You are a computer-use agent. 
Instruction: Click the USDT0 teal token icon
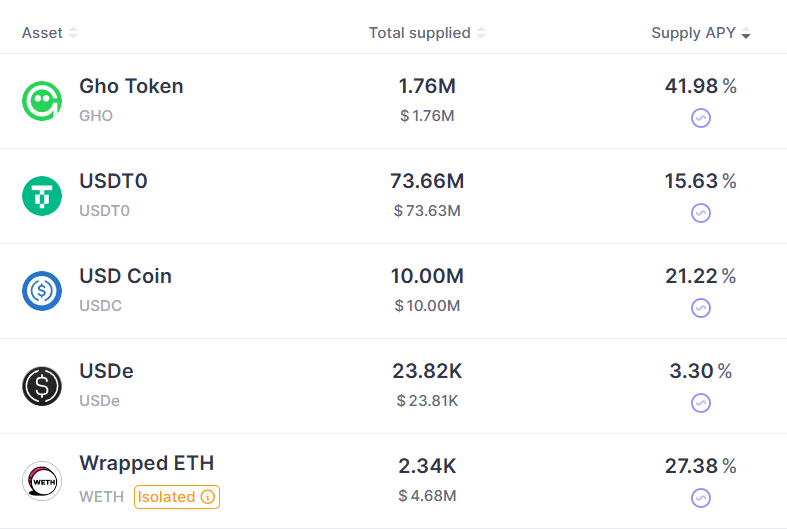(x=42, y=196)
